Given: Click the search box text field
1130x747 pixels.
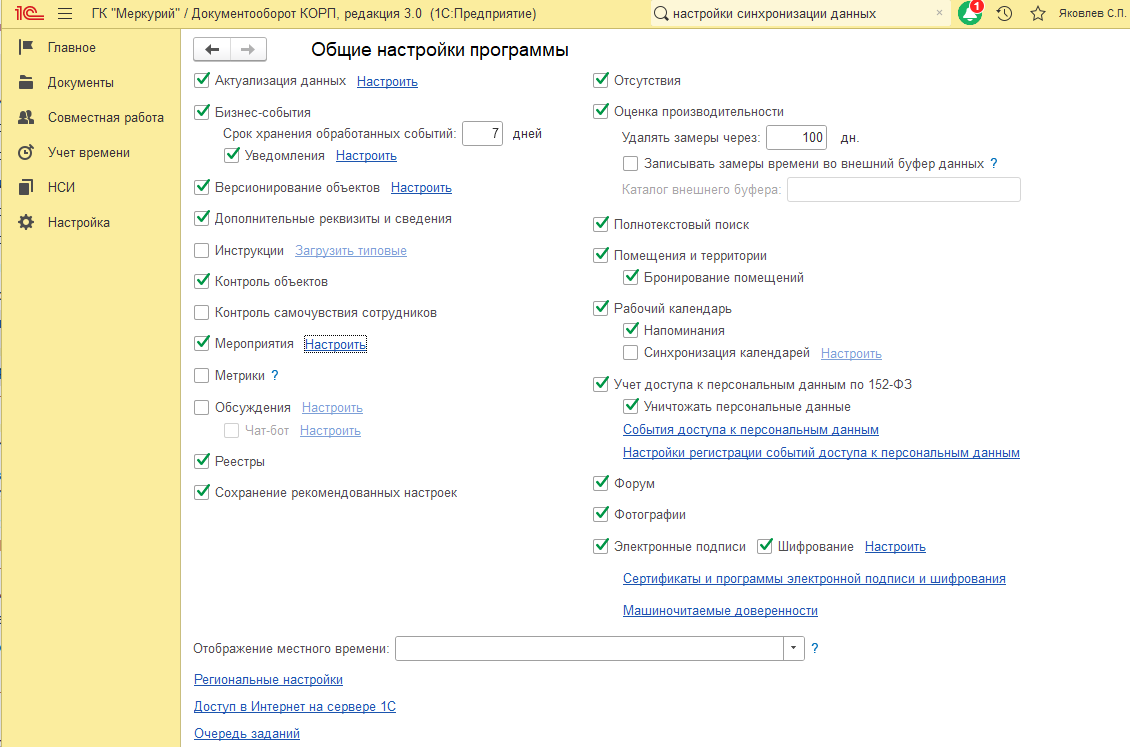Looking at the screenshot, I should [800, 14].
